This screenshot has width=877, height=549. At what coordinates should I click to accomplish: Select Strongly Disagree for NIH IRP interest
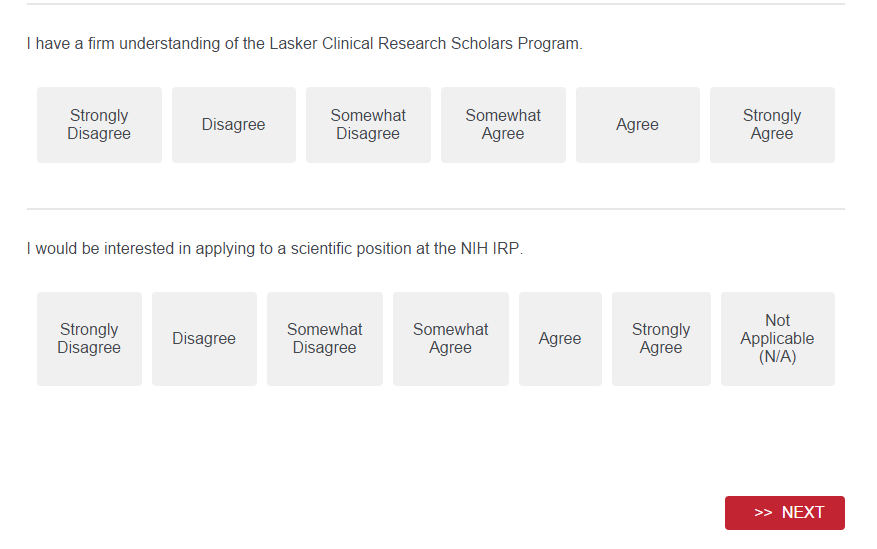(89, 339)
